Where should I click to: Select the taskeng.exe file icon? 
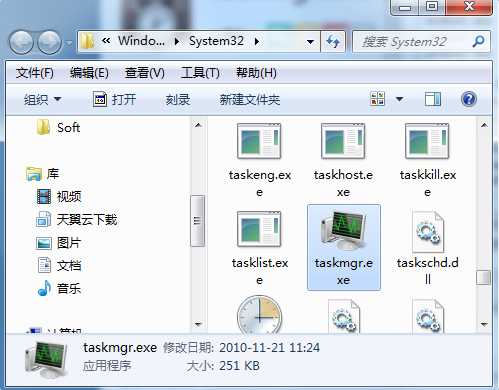(259, 141)
